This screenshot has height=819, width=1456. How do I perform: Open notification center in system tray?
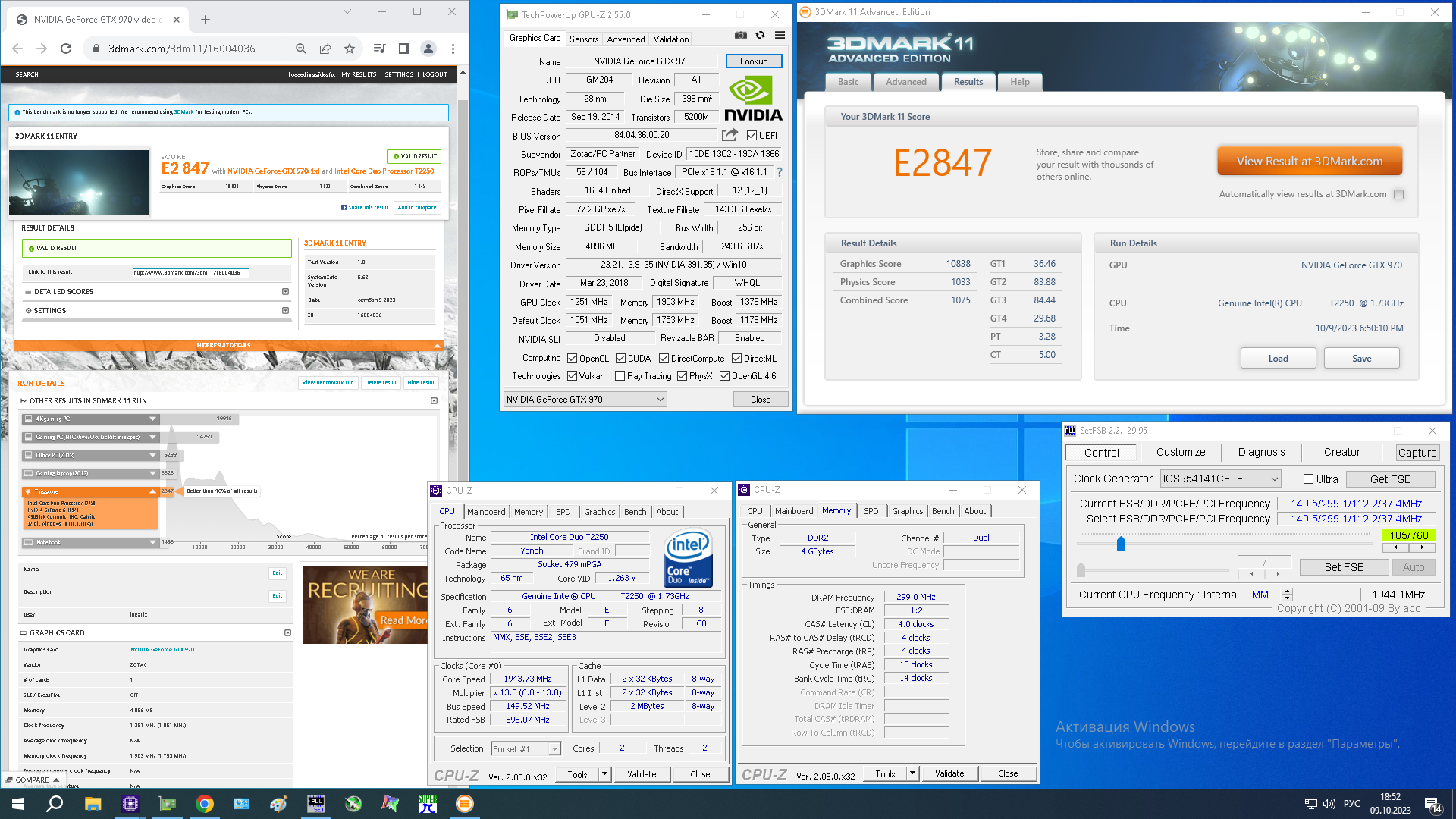point(1433,805)
